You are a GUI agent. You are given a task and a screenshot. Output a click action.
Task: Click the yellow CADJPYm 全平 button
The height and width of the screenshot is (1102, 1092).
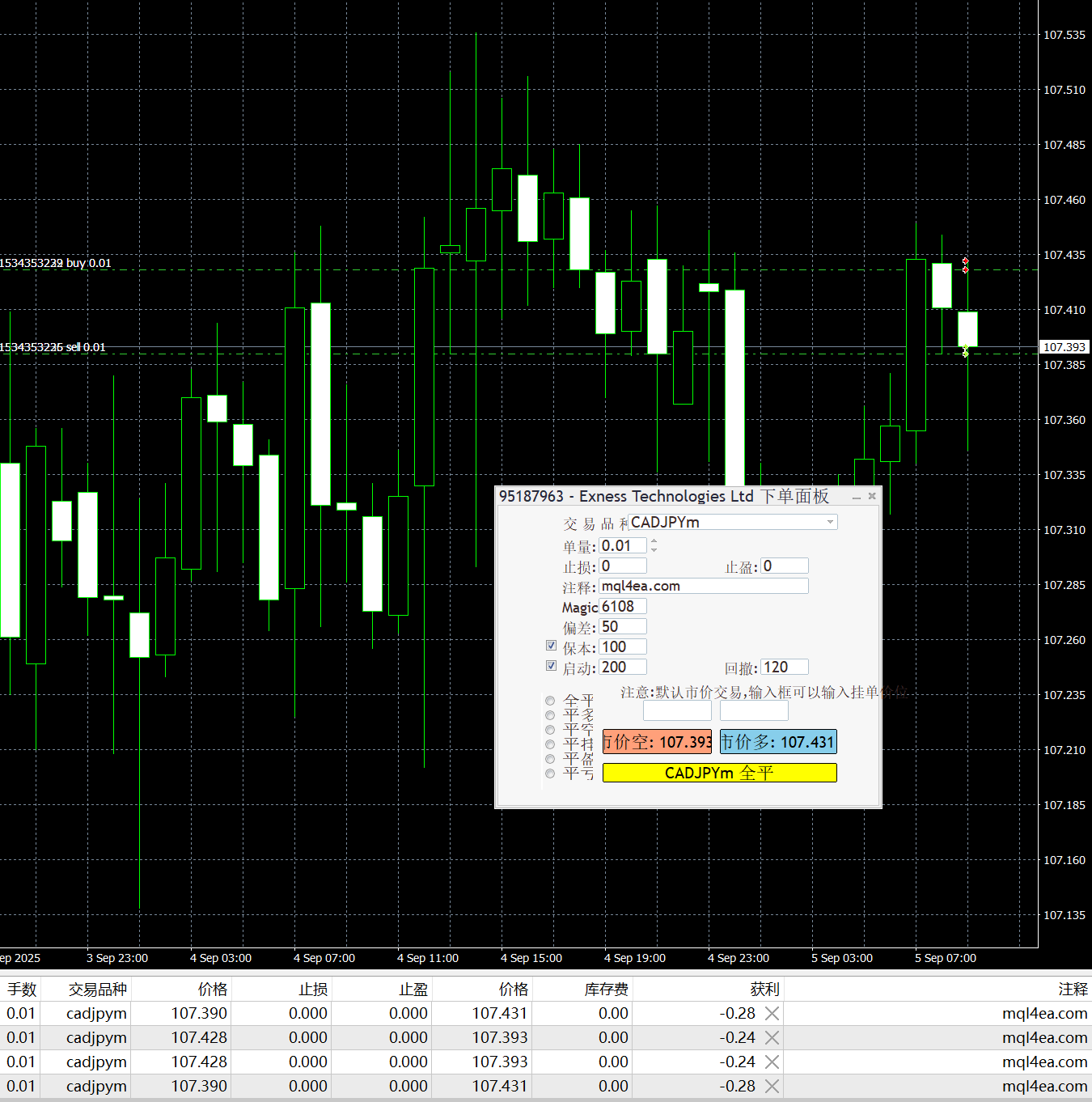[719, 774]
